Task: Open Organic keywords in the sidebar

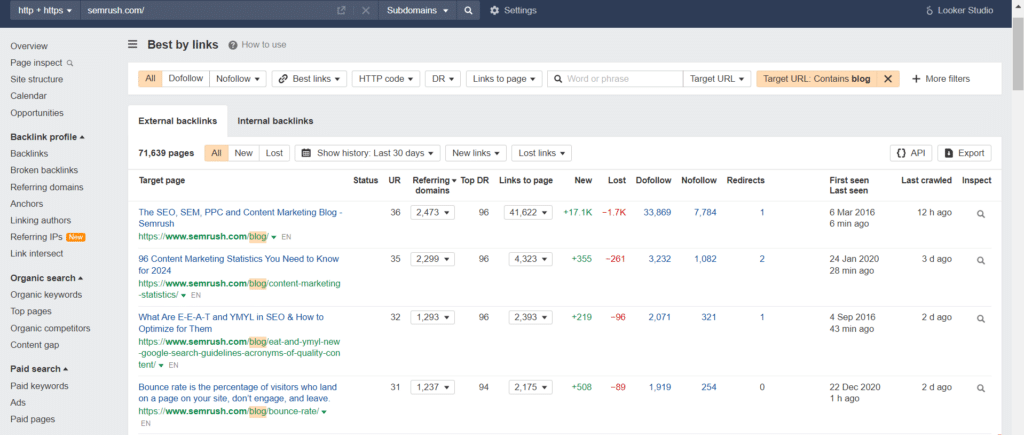Action: pos(46,295)
